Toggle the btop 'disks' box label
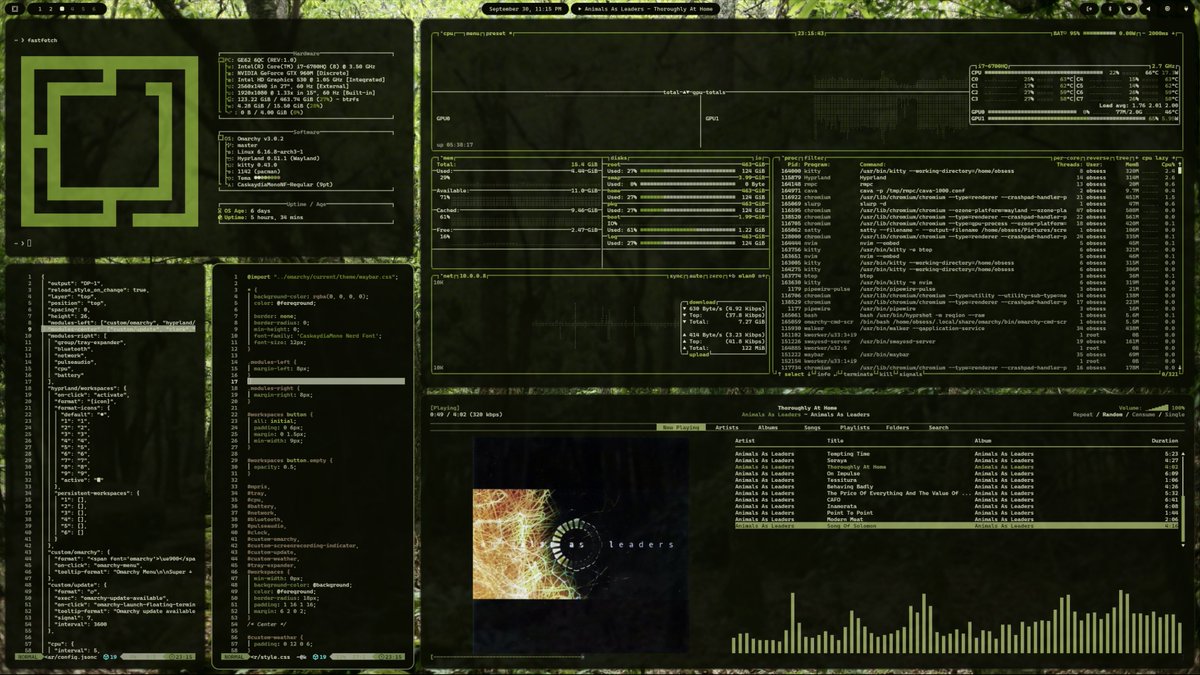The height and width of the screenshot is (675, 1200). point(619,158)
